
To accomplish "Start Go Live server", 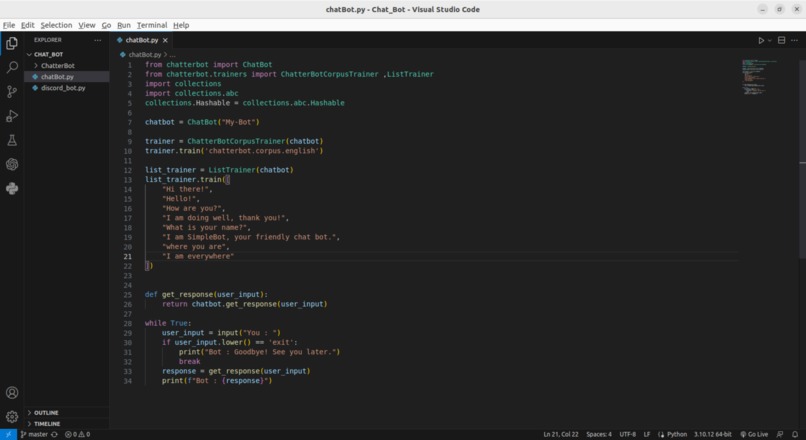I will 754,434.
